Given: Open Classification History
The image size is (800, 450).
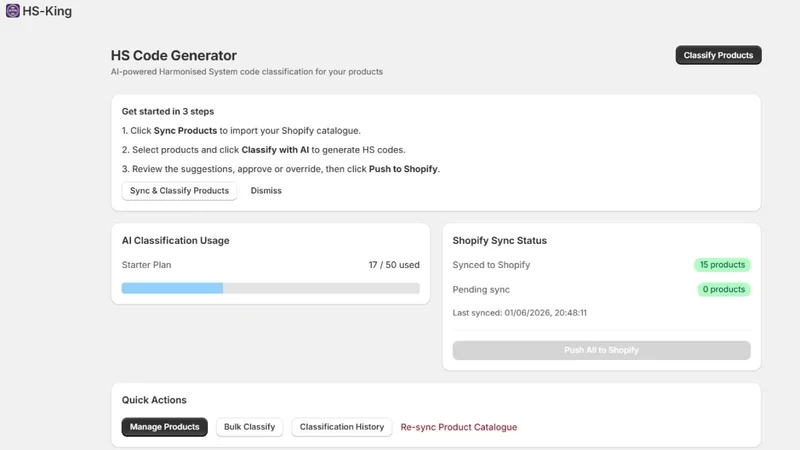Looking at the screenshot, I should 342,427.
